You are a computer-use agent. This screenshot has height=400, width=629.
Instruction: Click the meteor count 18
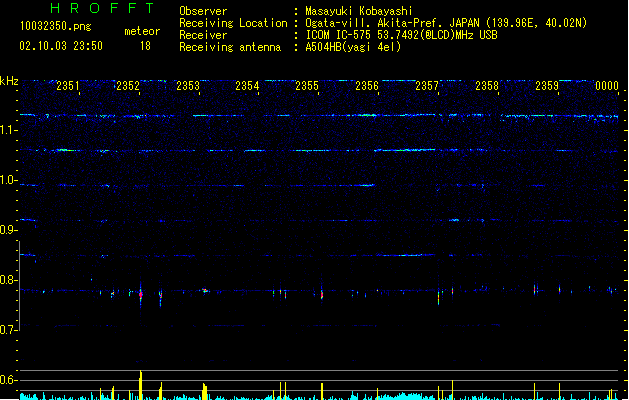[x=145, y=46]
